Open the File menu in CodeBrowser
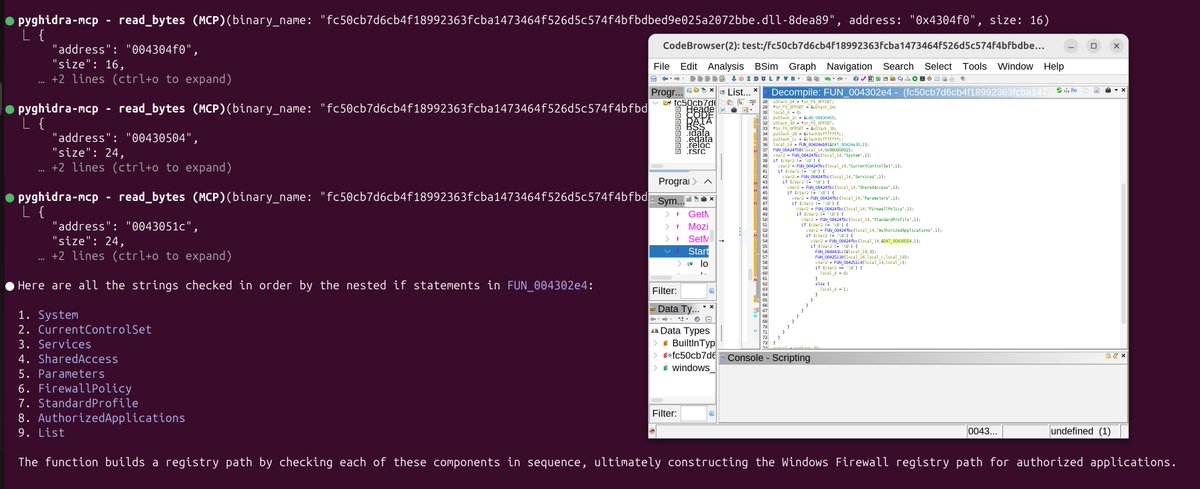The image size is (1200, 489). tap(661, 66)
